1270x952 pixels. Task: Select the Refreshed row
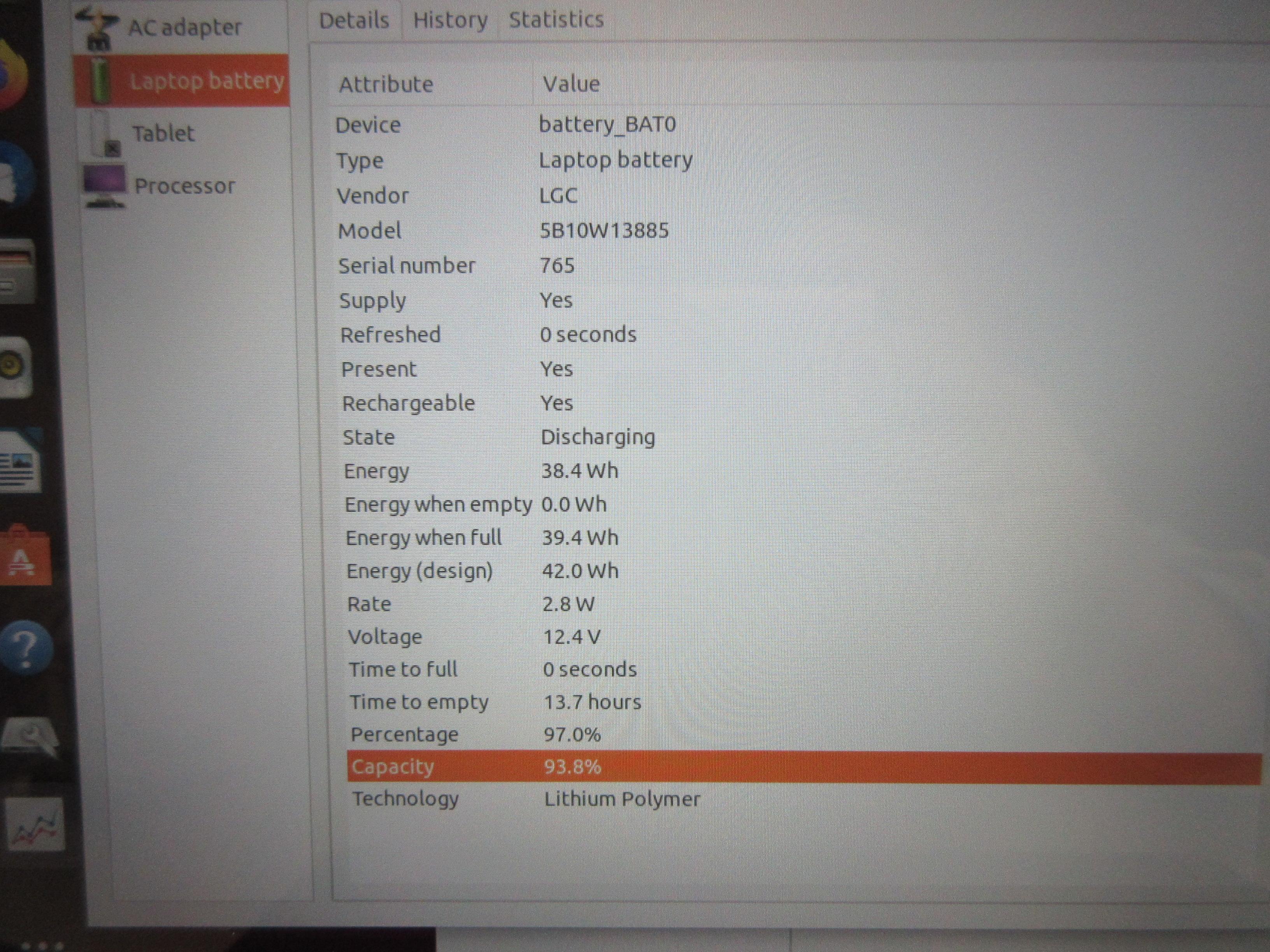point(798,334)
